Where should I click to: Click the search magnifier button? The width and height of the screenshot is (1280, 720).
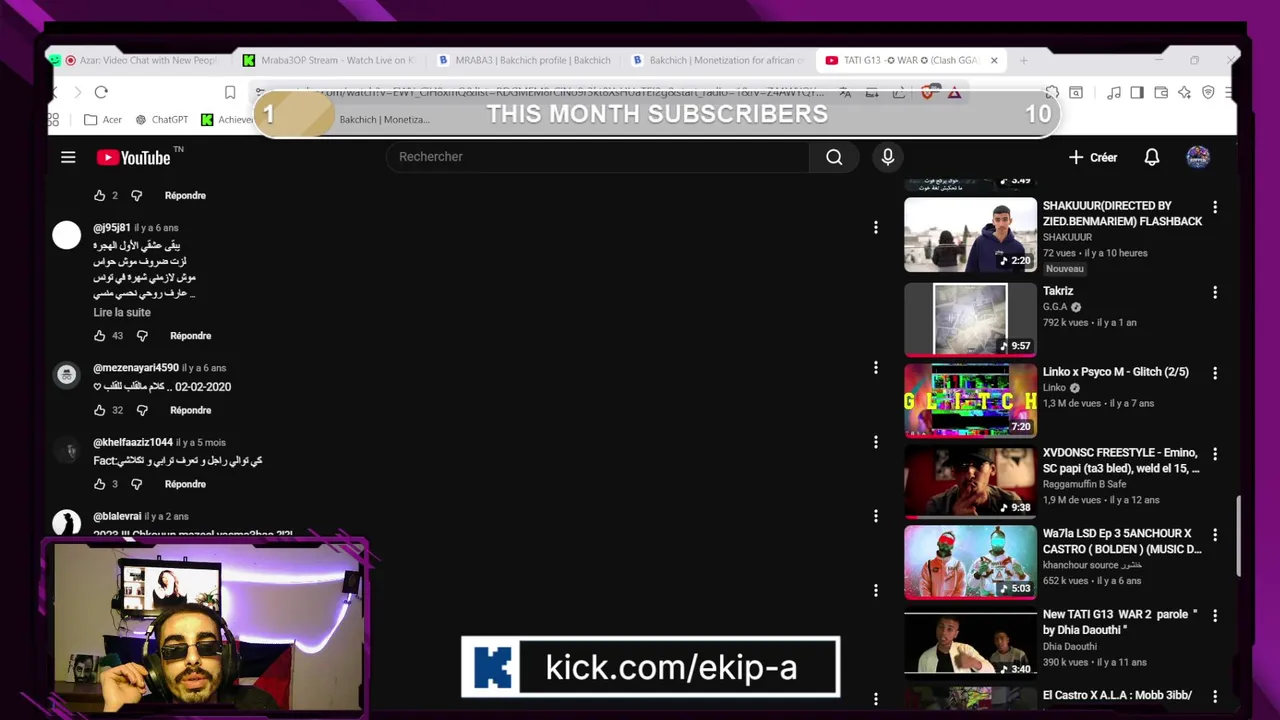834,157
